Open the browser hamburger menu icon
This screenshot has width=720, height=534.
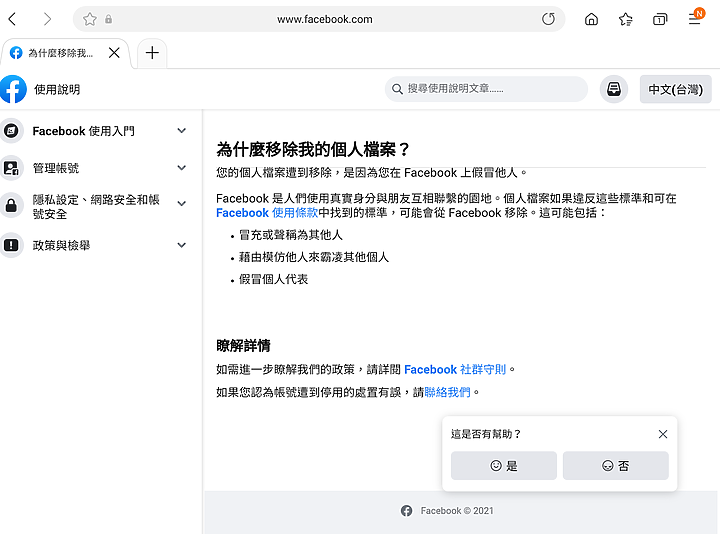695,19
